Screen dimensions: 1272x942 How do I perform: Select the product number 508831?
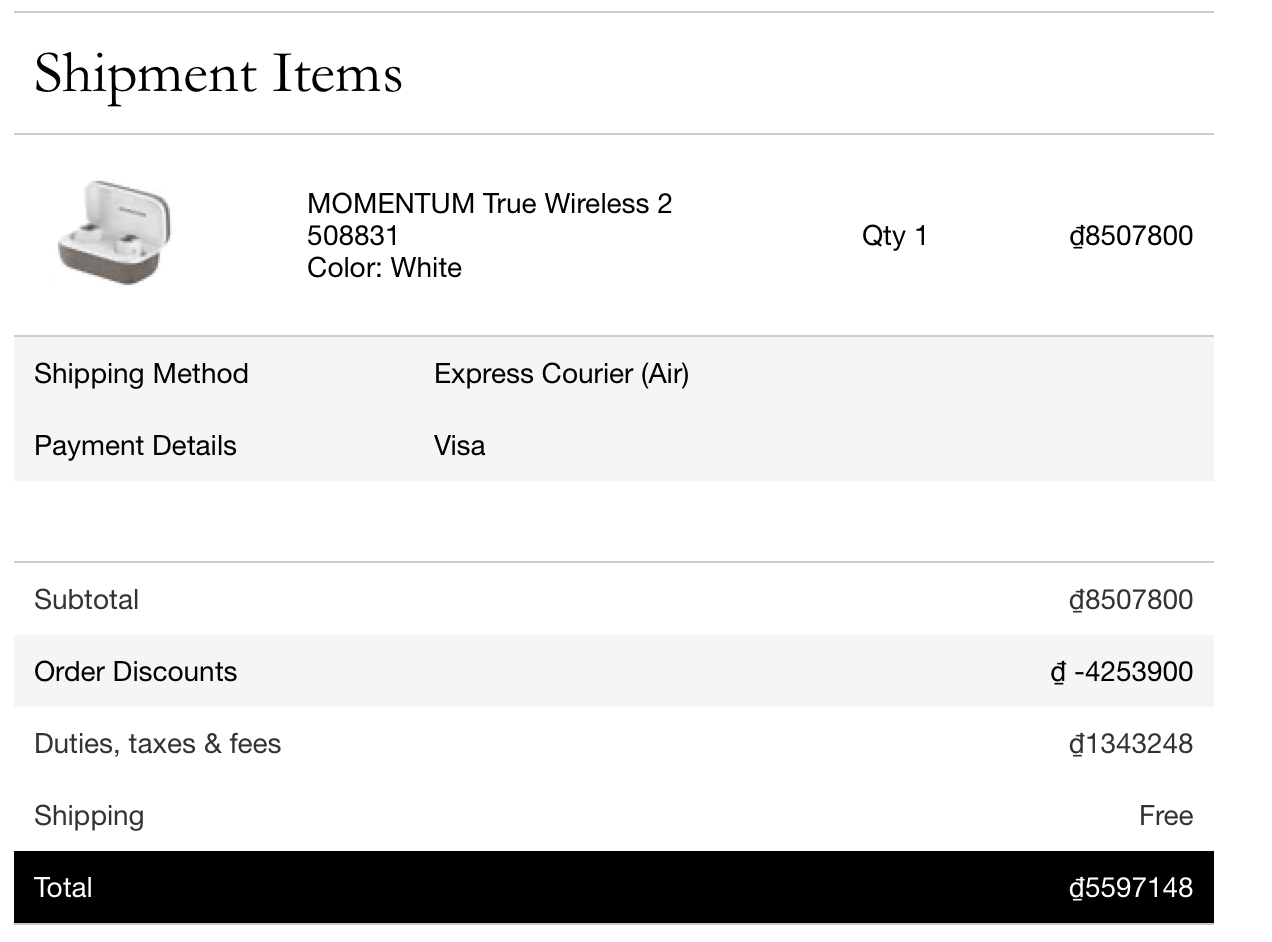pos(352,236)
